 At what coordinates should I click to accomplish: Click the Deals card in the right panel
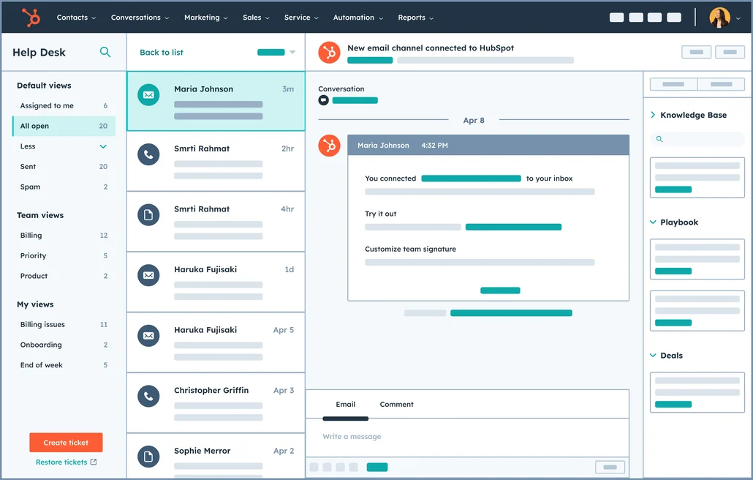[697, 392]
